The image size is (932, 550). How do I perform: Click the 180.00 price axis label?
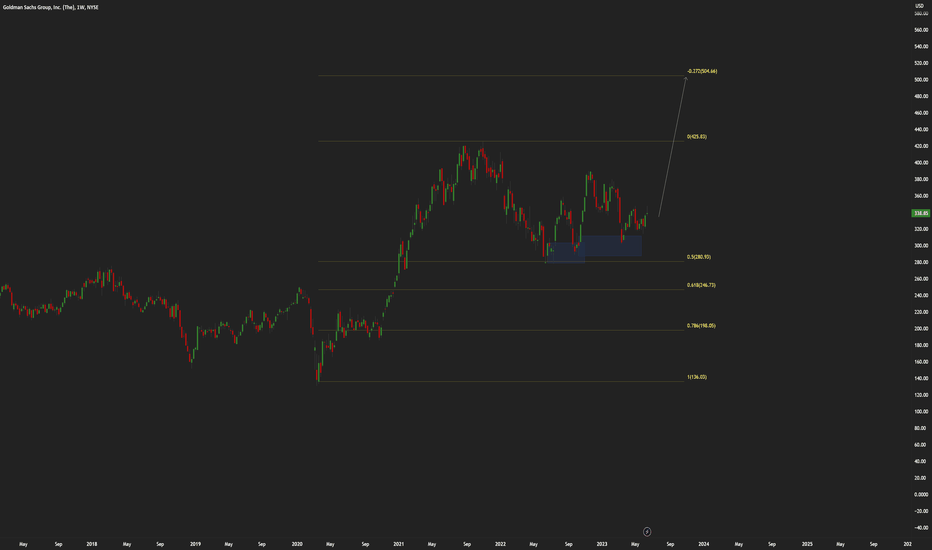(921, 345)
